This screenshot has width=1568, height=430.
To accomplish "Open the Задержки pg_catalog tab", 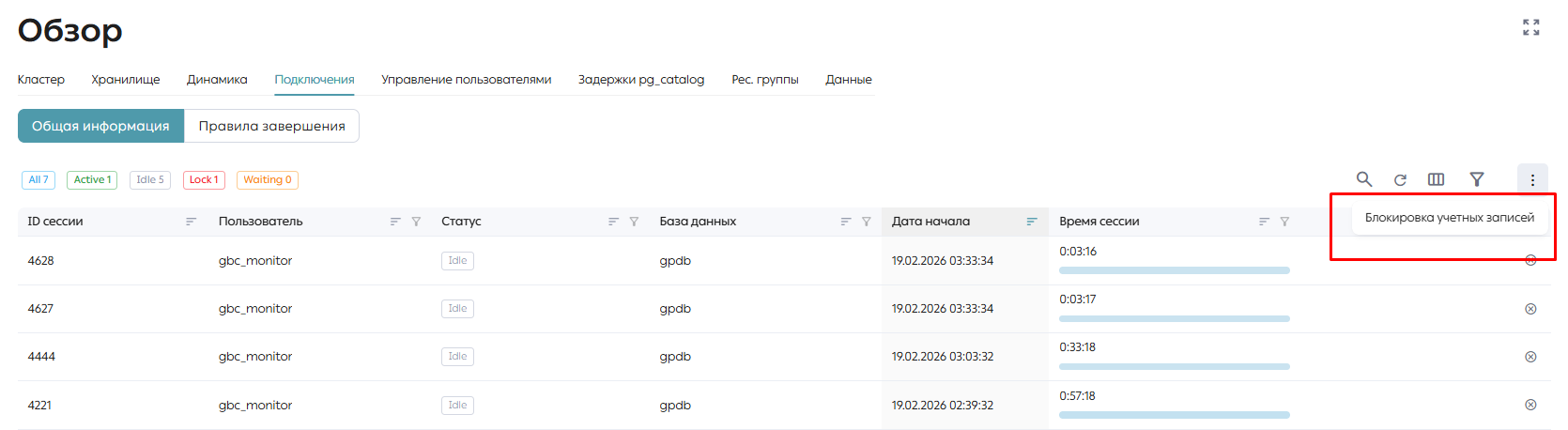I will pos(641,80).
